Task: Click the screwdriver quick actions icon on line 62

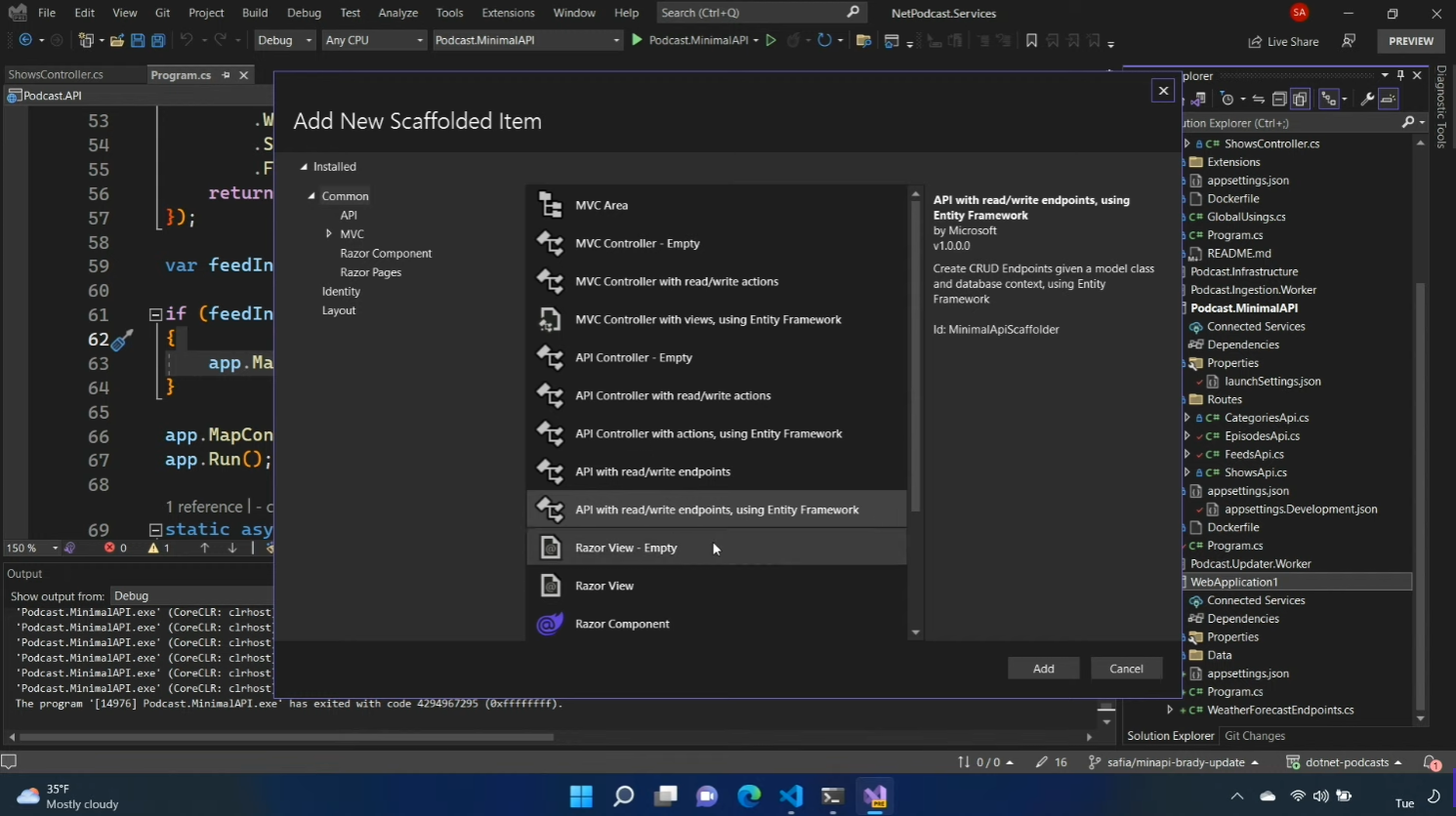Action: [122, 340]
